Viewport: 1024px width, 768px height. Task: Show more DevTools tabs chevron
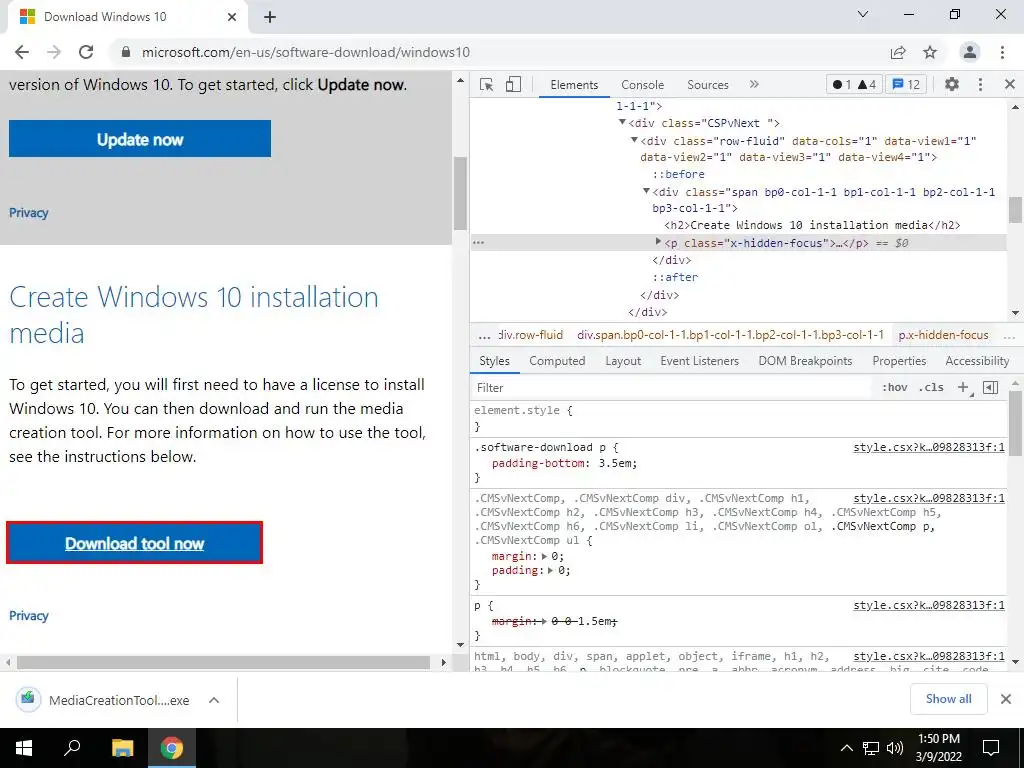click(x=754, y=84)
